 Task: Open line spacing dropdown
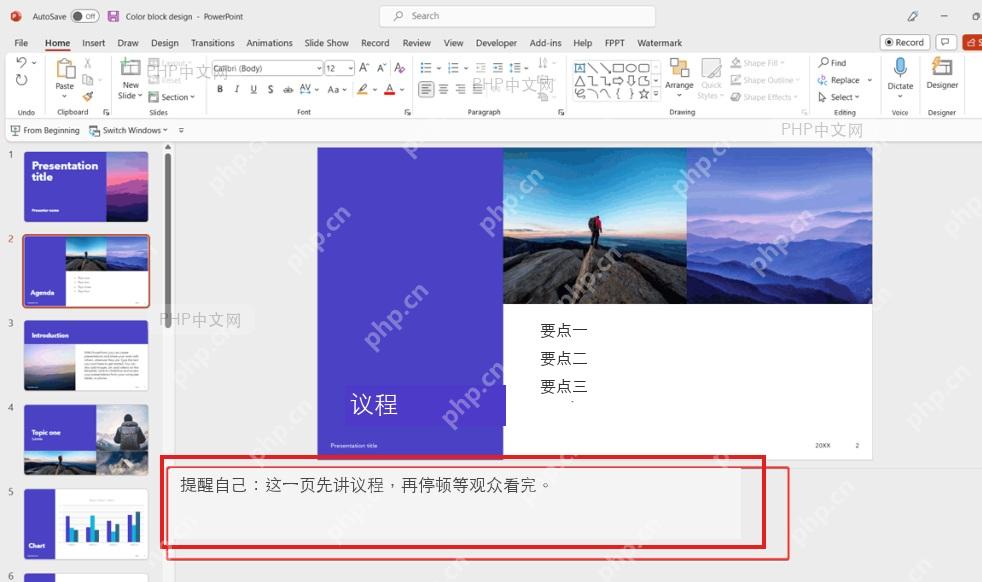518,68
